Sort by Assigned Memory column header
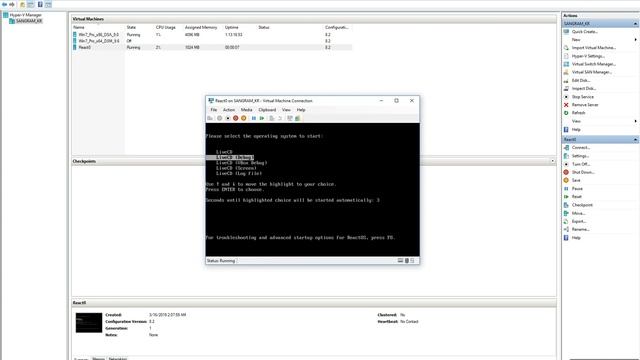 point(202,27)
